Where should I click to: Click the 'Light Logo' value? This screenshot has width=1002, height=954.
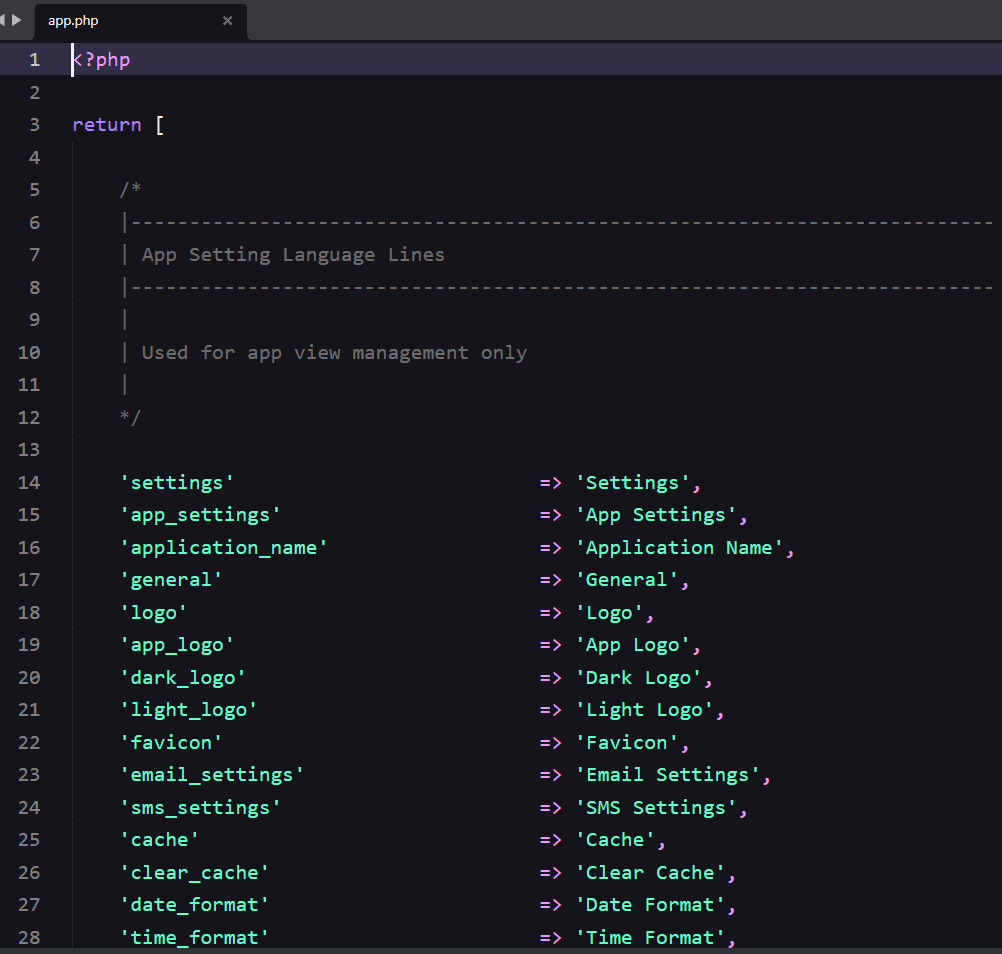point(644,710)
